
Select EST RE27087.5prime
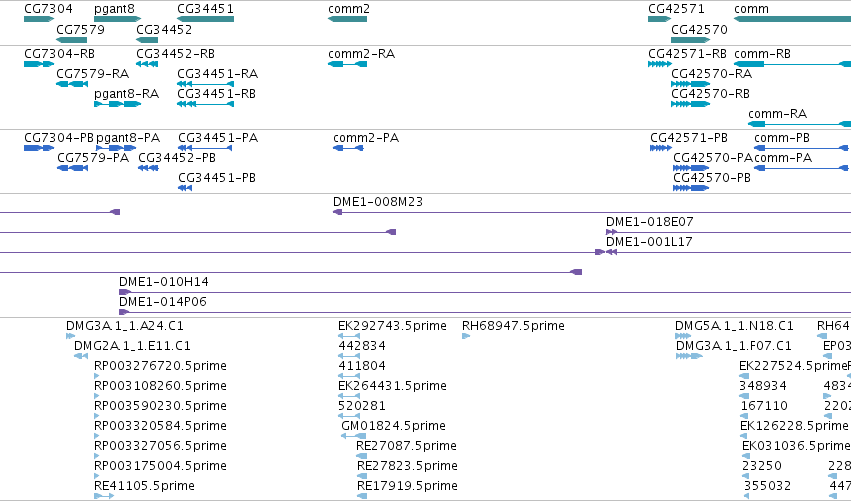pyautogui.click(x=361, y=456)
